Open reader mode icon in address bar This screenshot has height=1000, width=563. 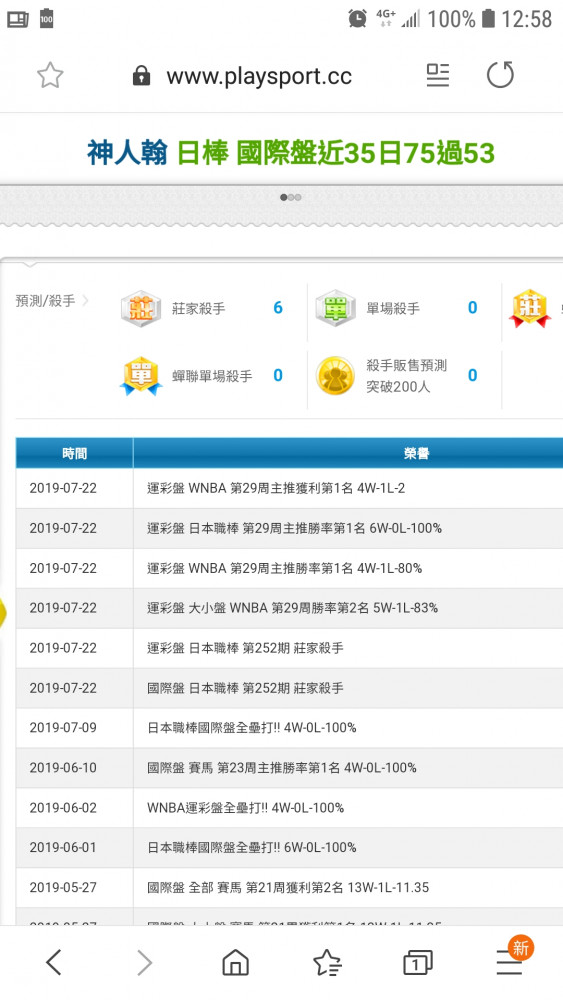point(437,75)
